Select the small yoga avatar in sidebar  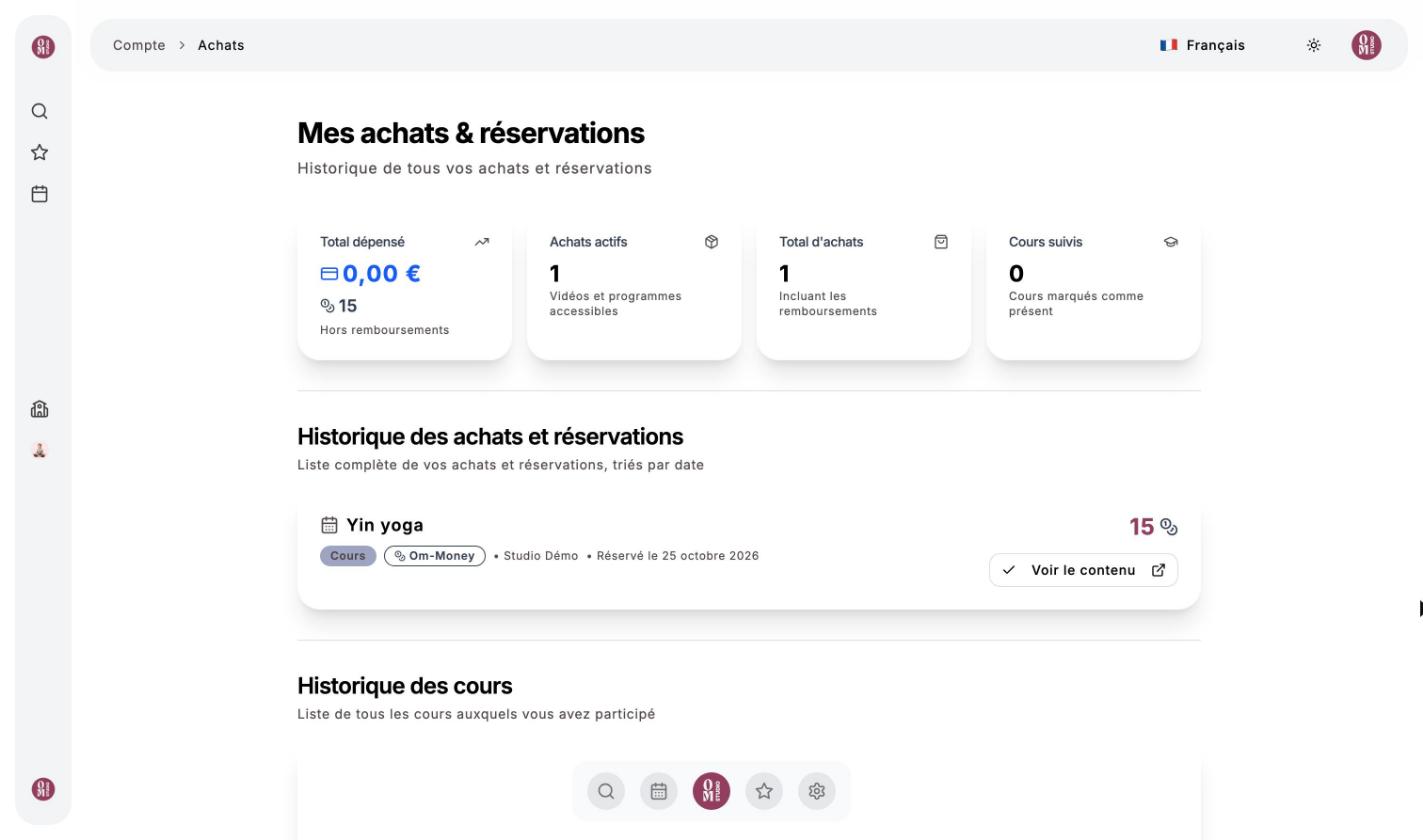pyautogui.click(x=40, y=450)
